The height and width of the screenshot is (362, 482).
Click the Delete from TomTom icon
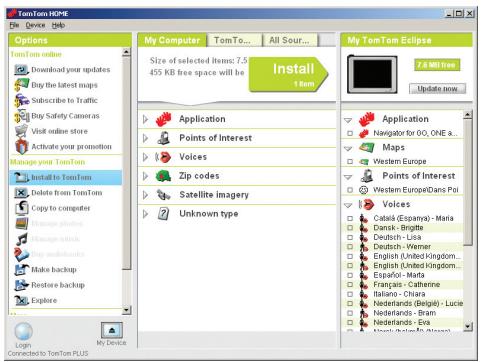22,193
